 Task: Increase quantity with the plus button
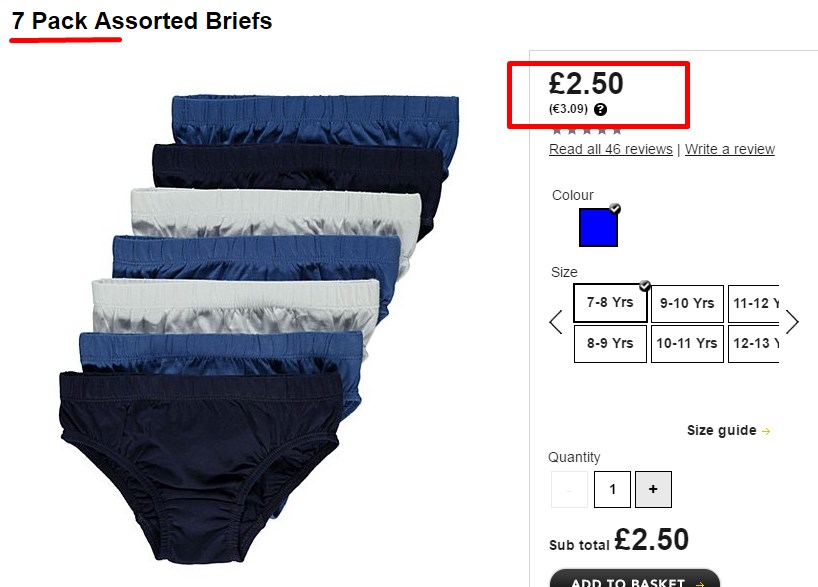coord(653,489)
